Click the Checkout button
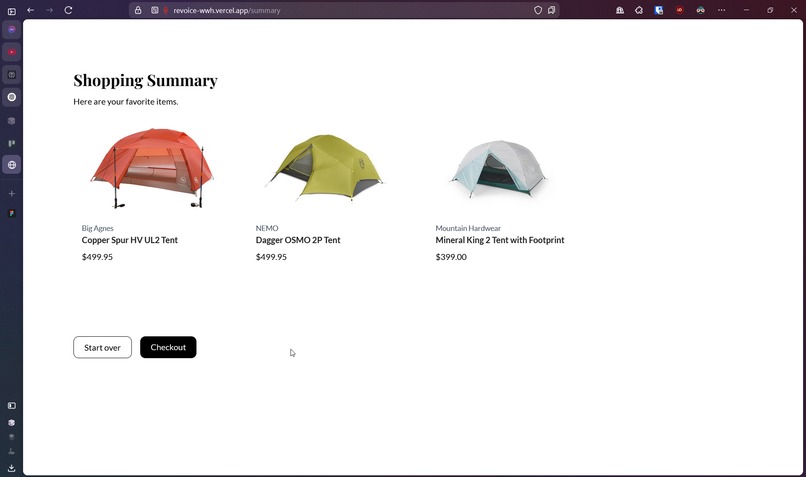 pos(168,347)
